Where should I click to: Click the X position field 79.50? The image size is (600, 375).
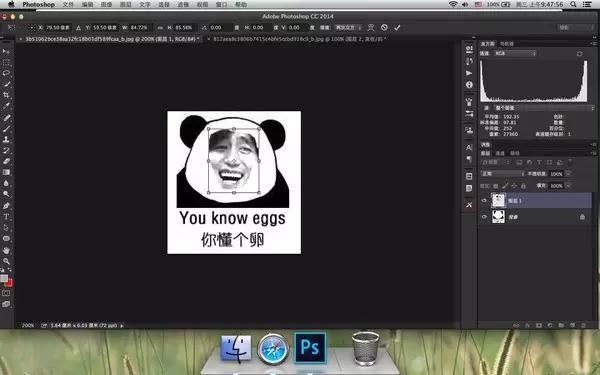click(58, 28)
